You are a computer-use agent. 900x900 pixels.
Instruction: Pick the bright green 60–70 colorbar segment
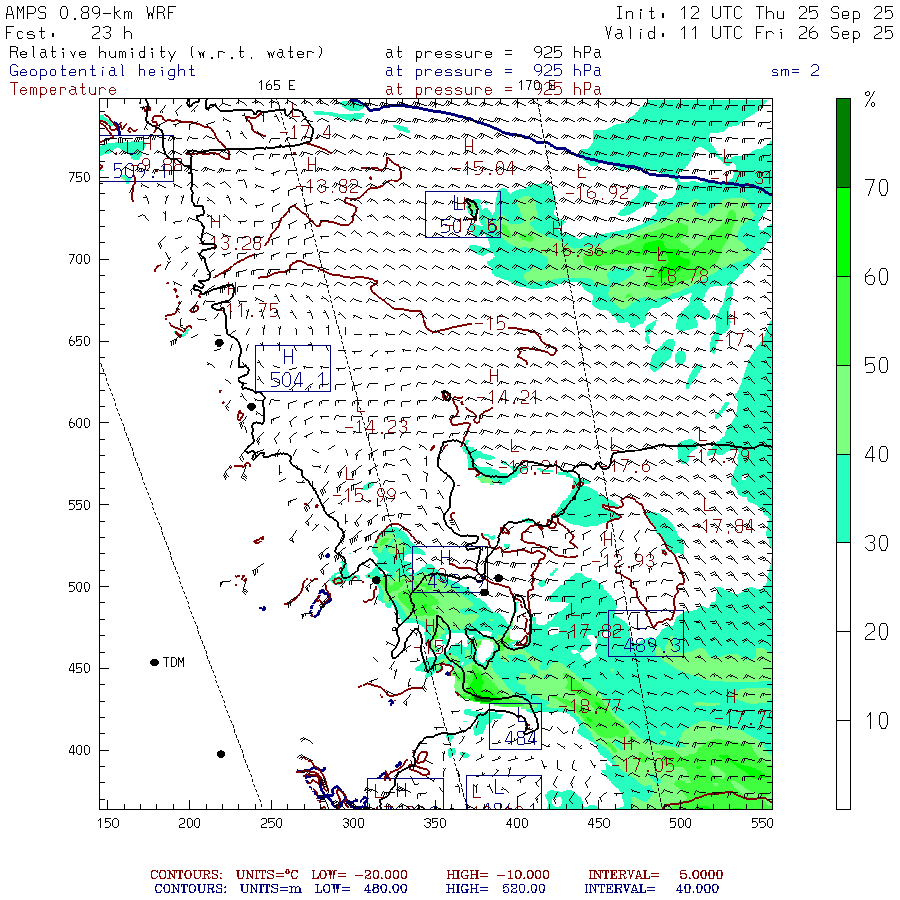point(844,232)
